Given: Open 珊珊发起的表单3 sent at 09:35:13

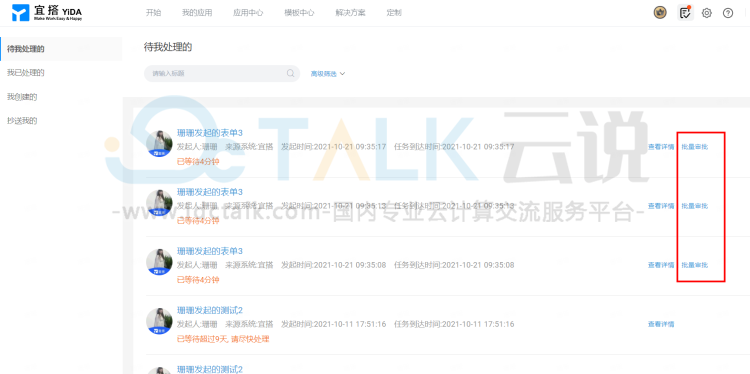Looking at the screenshot, I should pos(210,192).
